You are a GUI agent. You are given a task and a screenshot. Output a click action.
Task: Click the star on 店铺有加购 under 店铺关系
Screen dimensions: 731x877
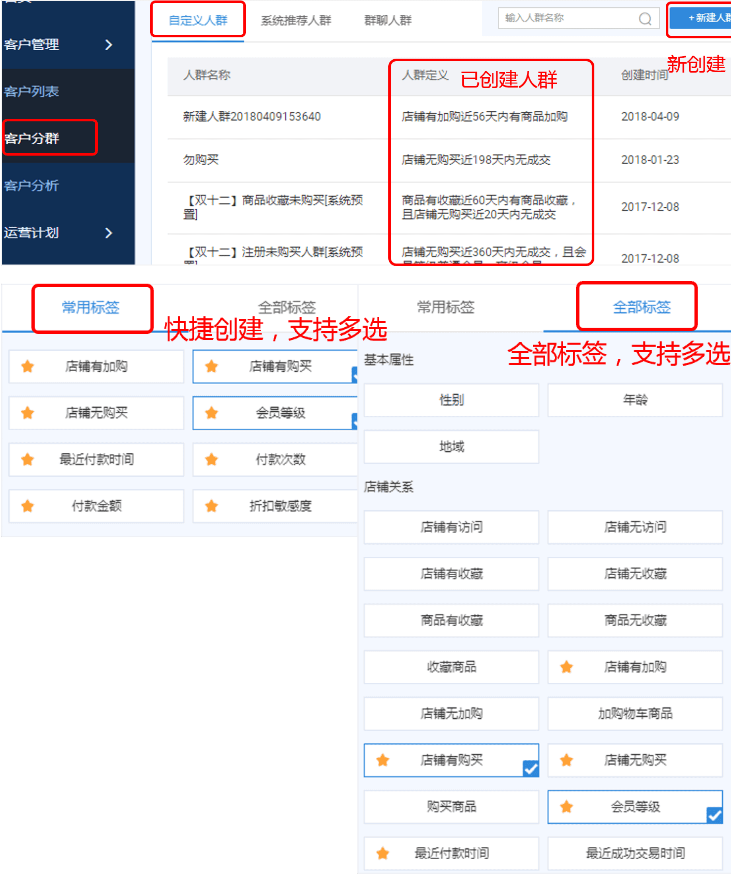click(567, 667)
